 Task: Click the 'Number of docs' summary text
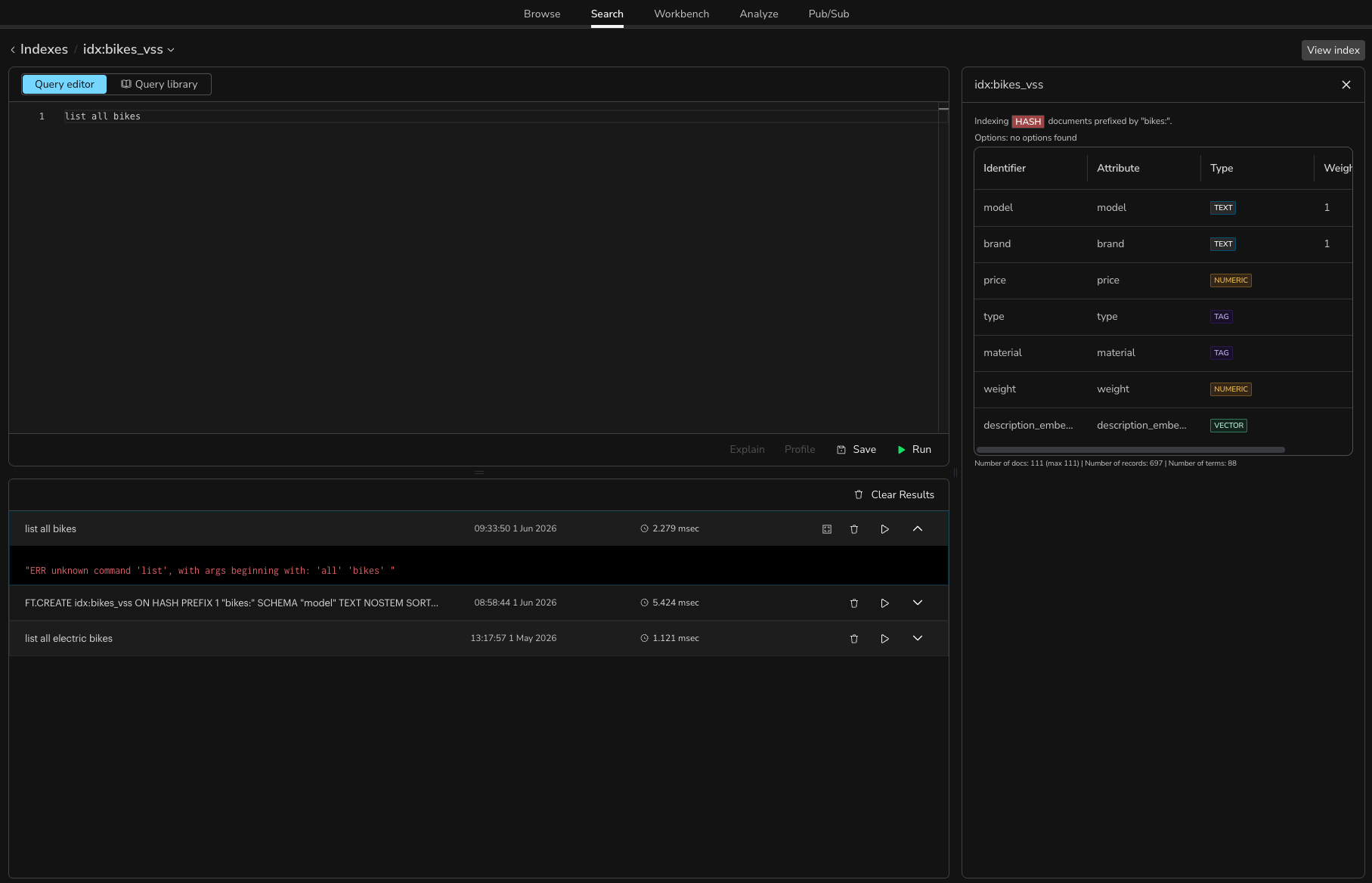point(1105,463)
